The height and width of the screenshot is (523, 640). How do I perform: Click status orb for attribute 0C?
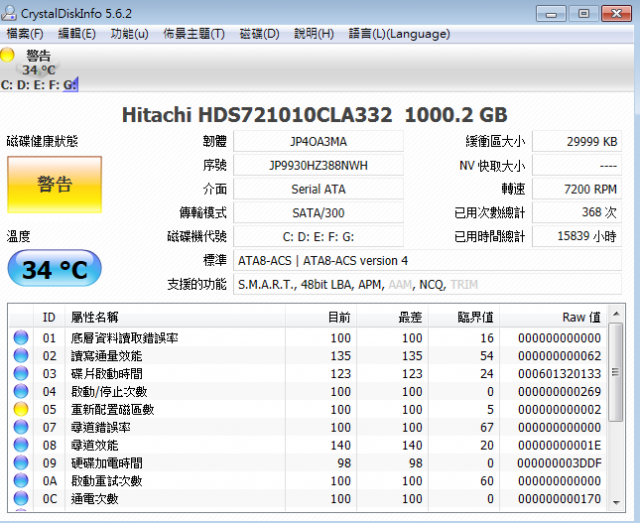tap(21, 499)
